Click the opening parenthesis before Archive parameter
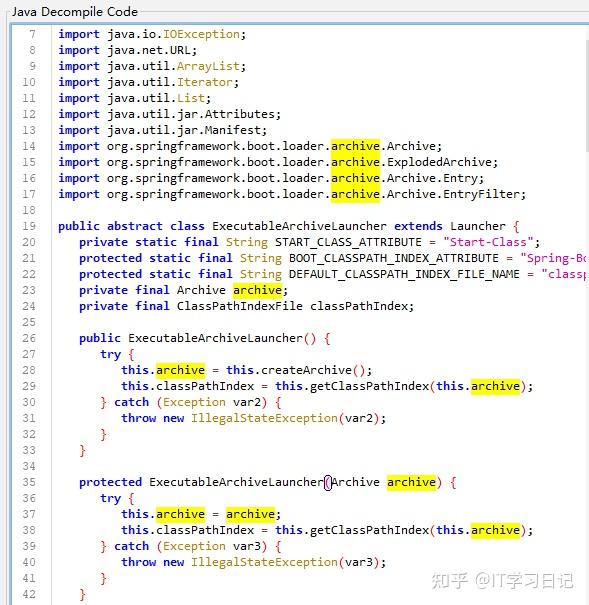Screen dimensions: 589x605 point(328,482)
